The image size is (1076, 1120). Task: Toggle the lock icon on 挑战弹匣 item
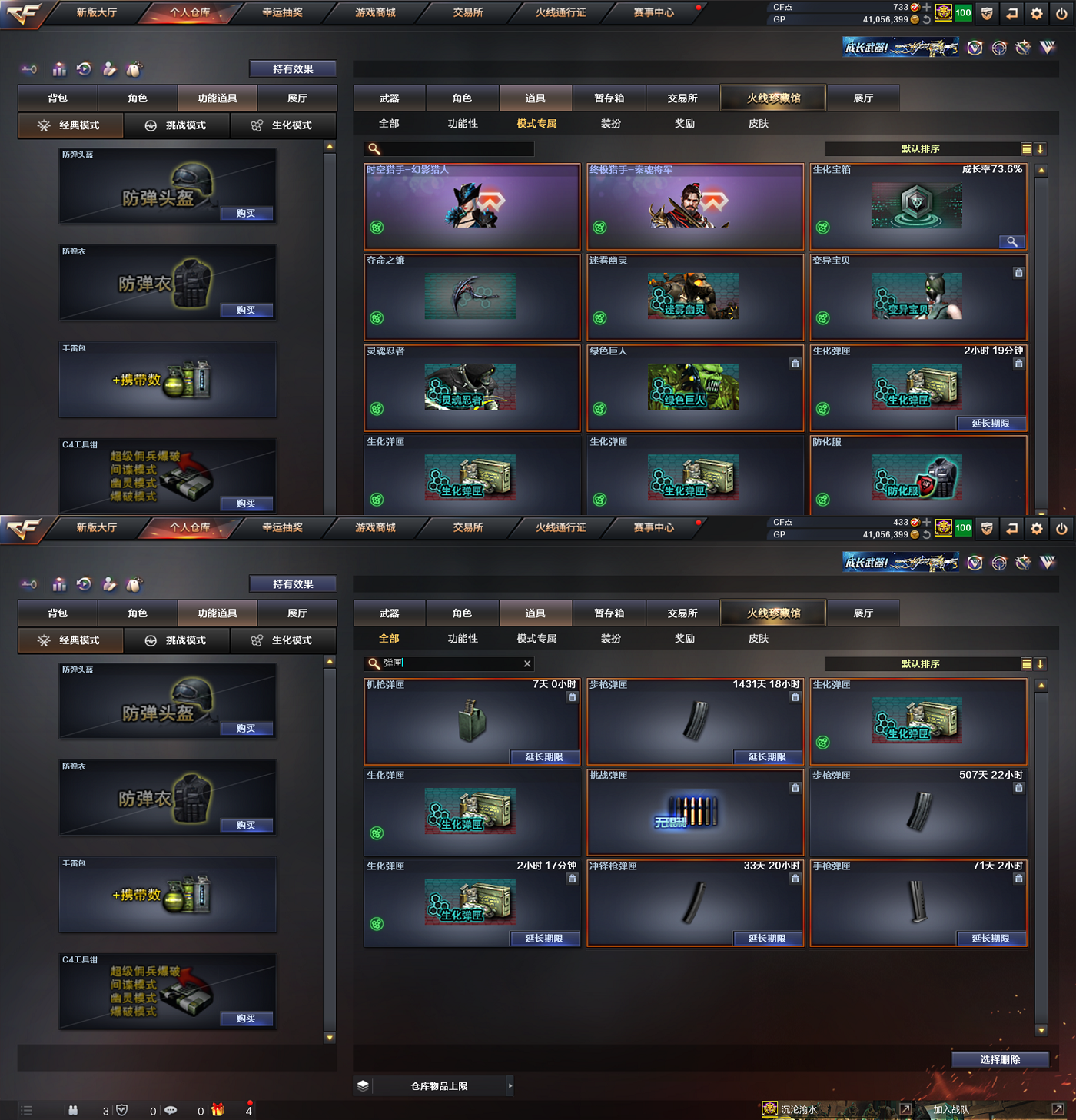795,788
